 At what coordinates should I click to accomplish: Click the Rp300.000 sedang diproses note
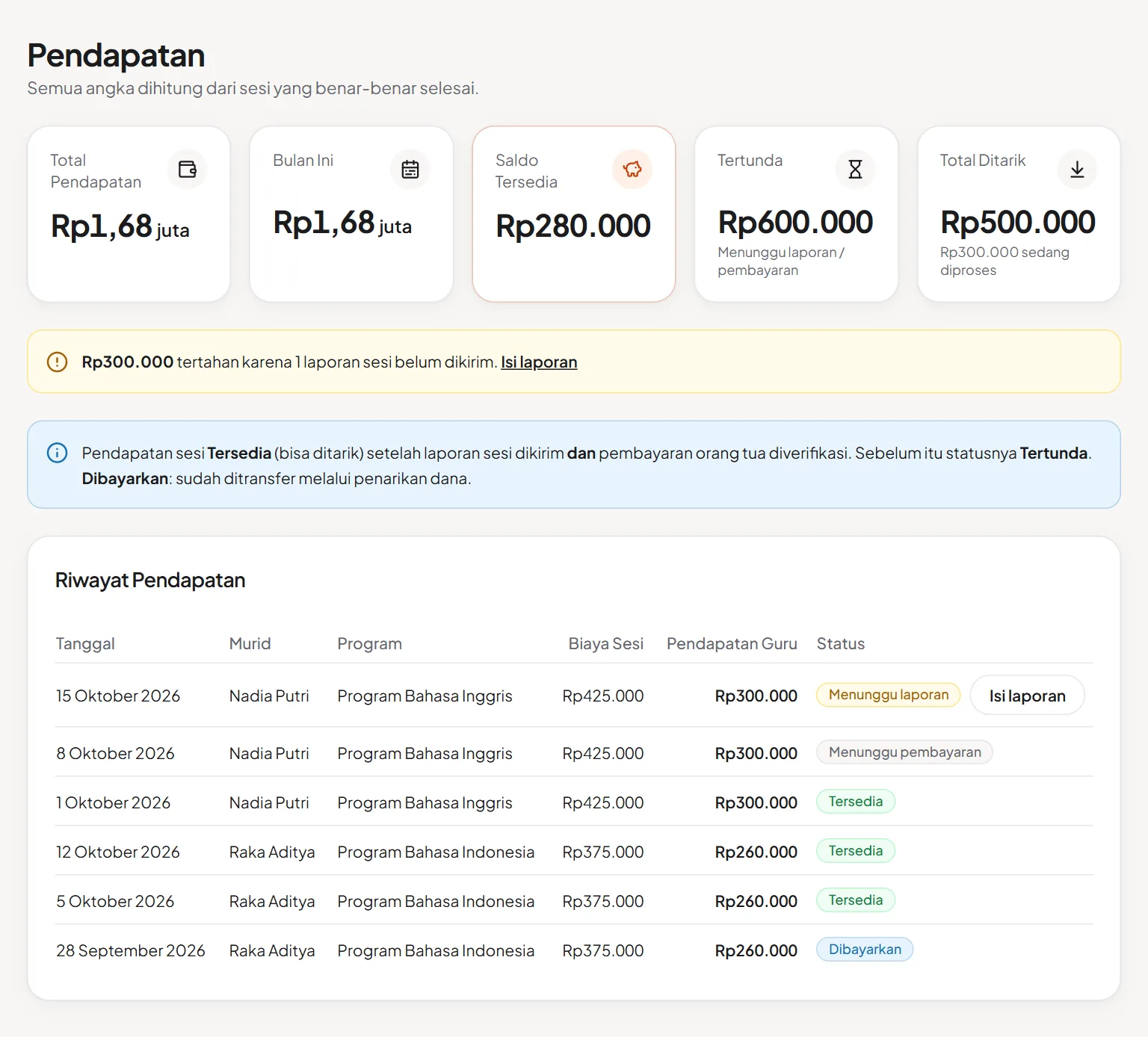(1004, 261)
